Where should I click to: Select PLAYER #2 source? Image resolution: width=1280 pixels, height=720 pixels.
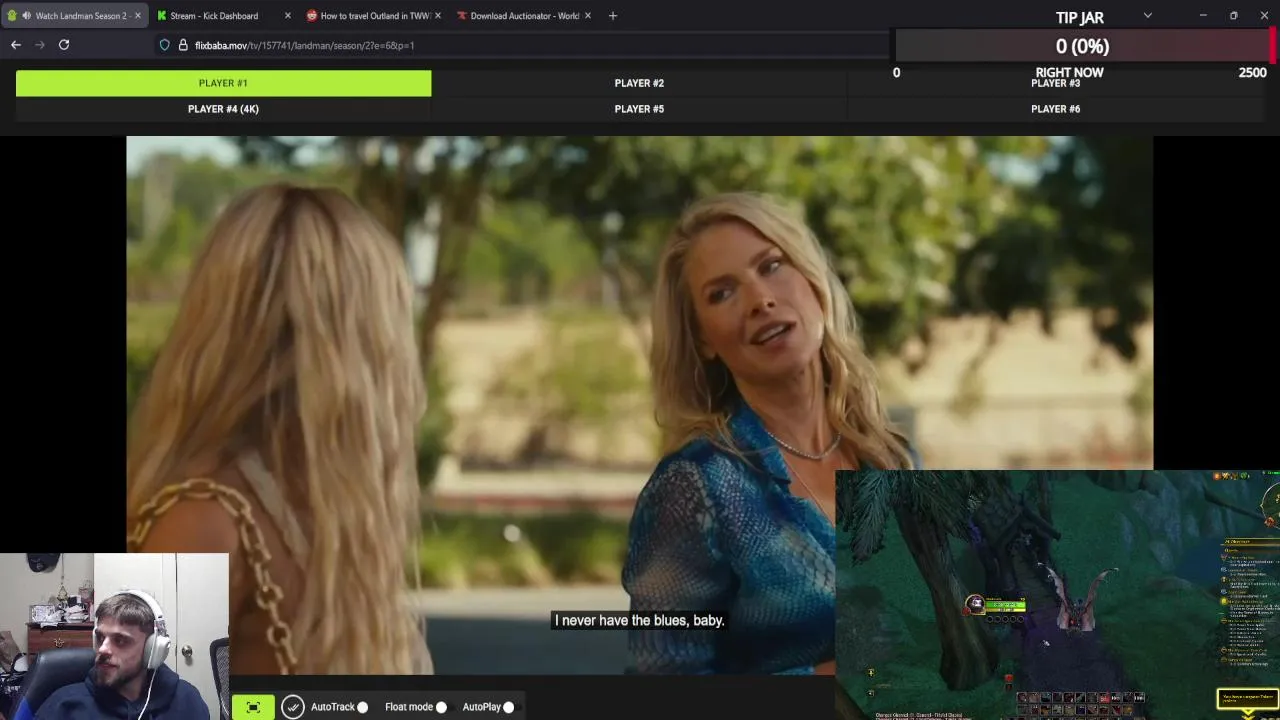point(639,83)
